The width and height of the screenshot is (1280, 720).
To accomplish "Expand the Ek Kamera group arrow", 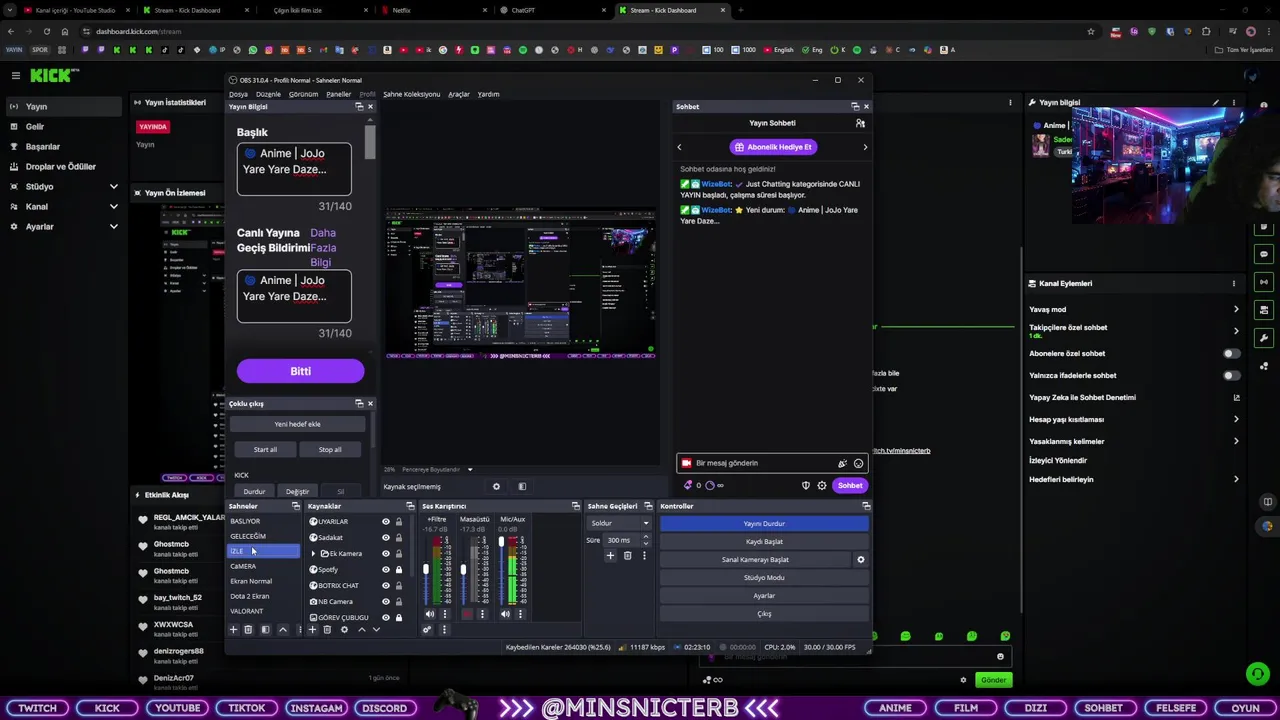I will pyautogui.click(x=313, y=554).
